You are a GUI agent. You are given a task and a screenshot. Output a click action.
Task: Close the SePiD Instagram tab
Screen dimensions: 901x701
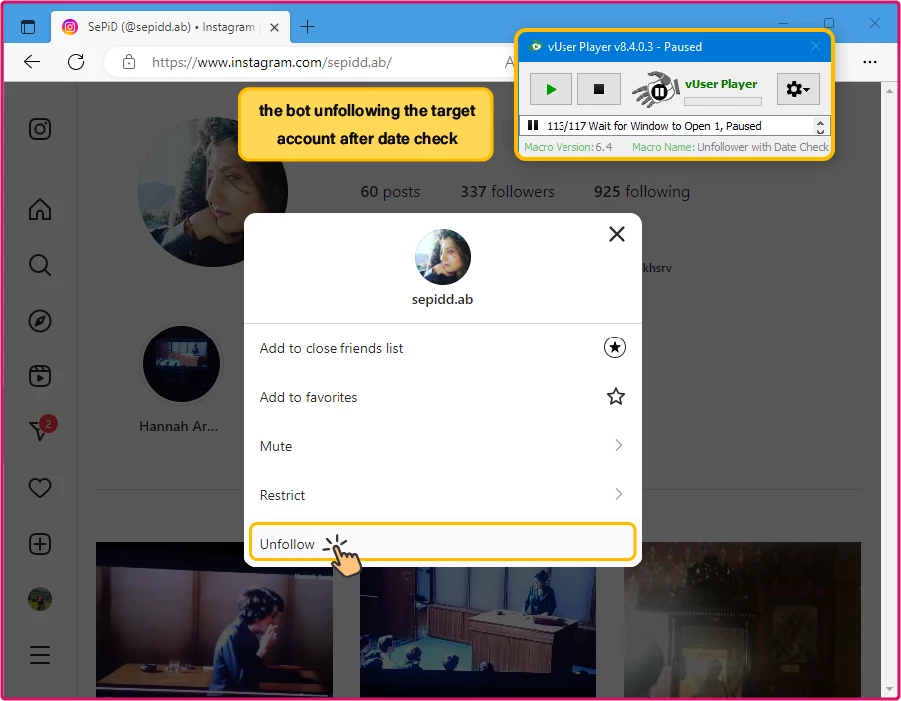click(x=274, y=27)
